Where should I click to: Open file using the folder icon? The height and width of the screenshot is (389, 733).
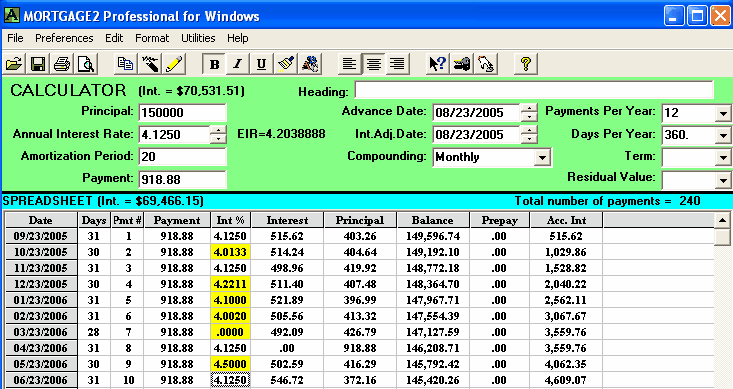click(x=14, y=64)
